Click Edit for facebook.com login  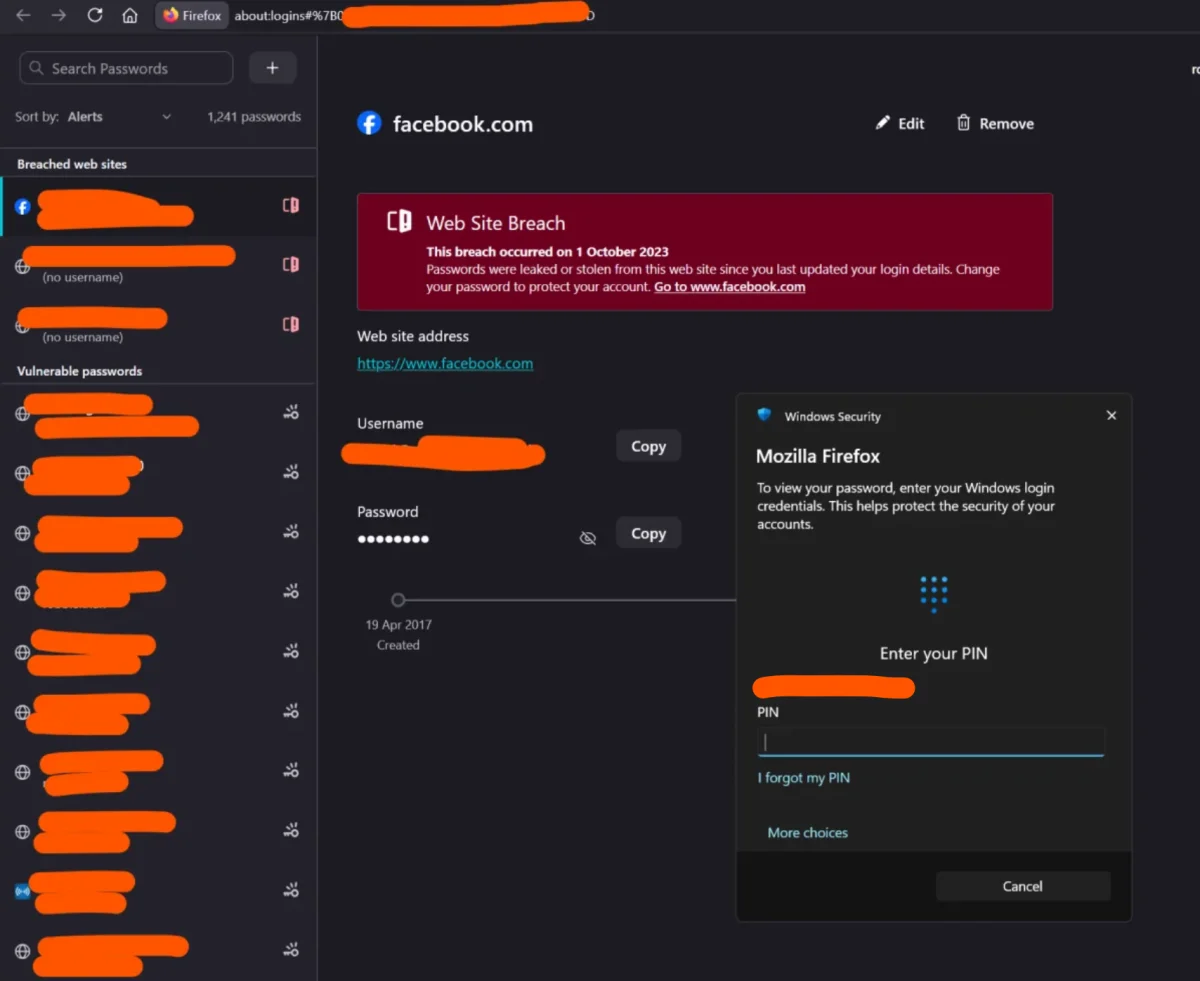(x=900, y=123)
